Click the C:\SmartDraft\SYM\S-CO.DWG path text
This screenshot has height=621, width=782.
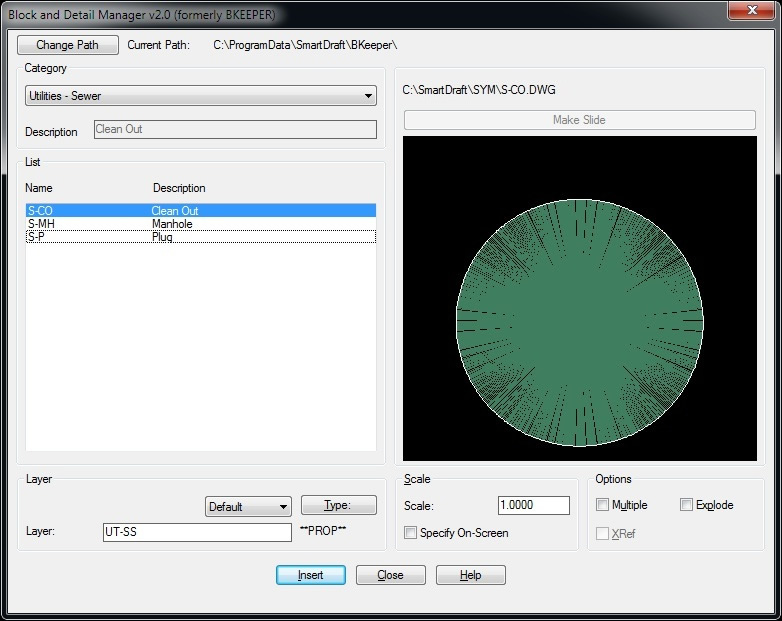point(479,90)
